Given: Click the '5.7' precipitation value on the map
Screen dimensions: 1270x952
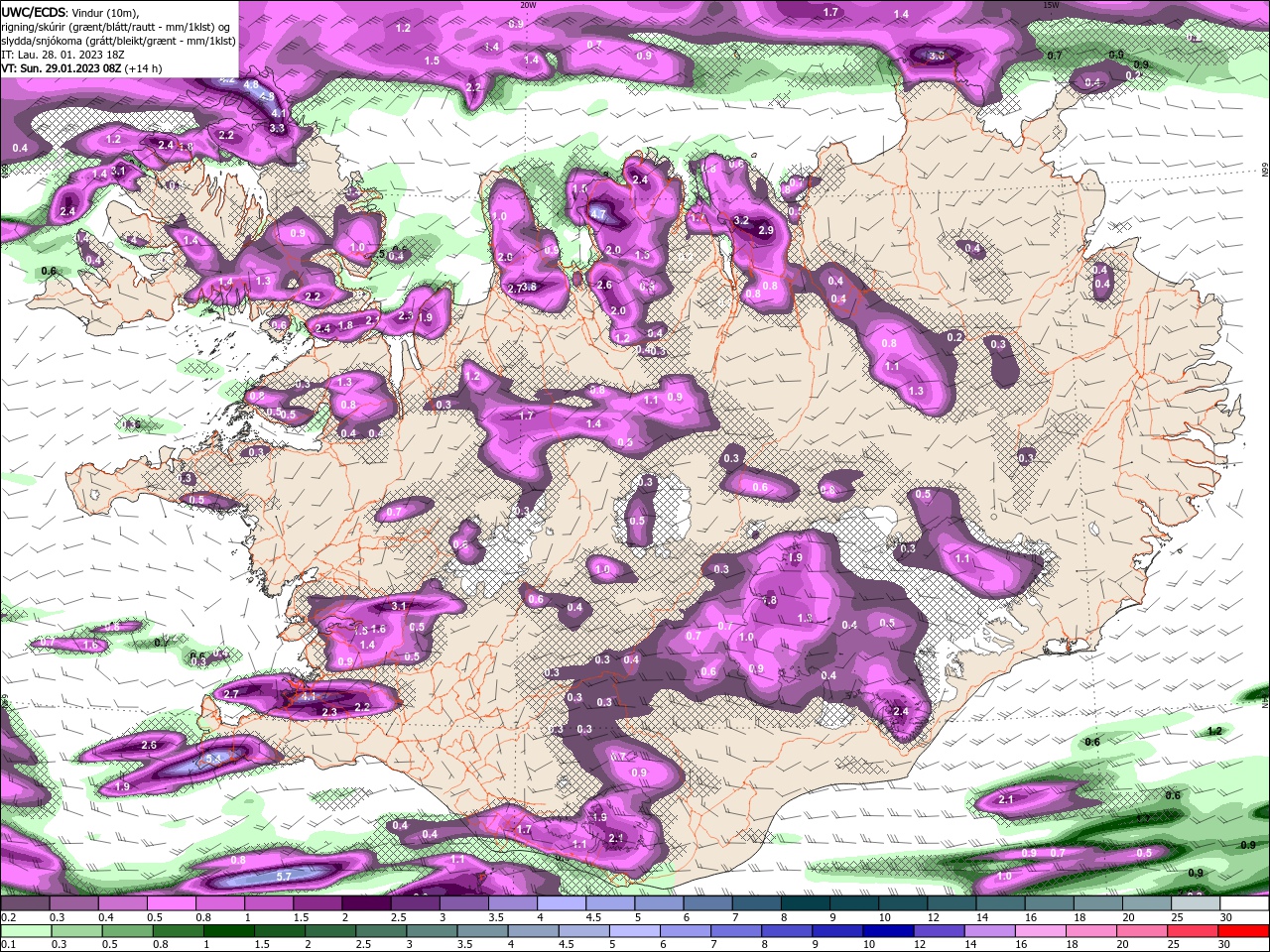Looking at the screenshot, I should click(283, 876).
